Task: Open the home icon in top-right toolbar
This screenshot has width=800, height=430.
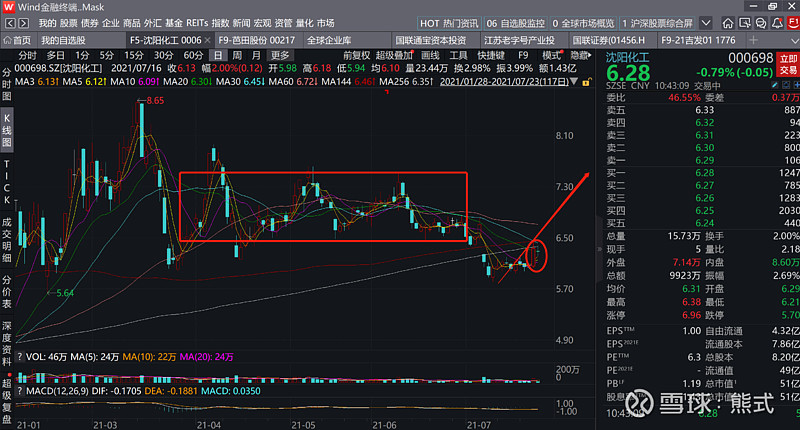Action: click(x=728, y=23)
